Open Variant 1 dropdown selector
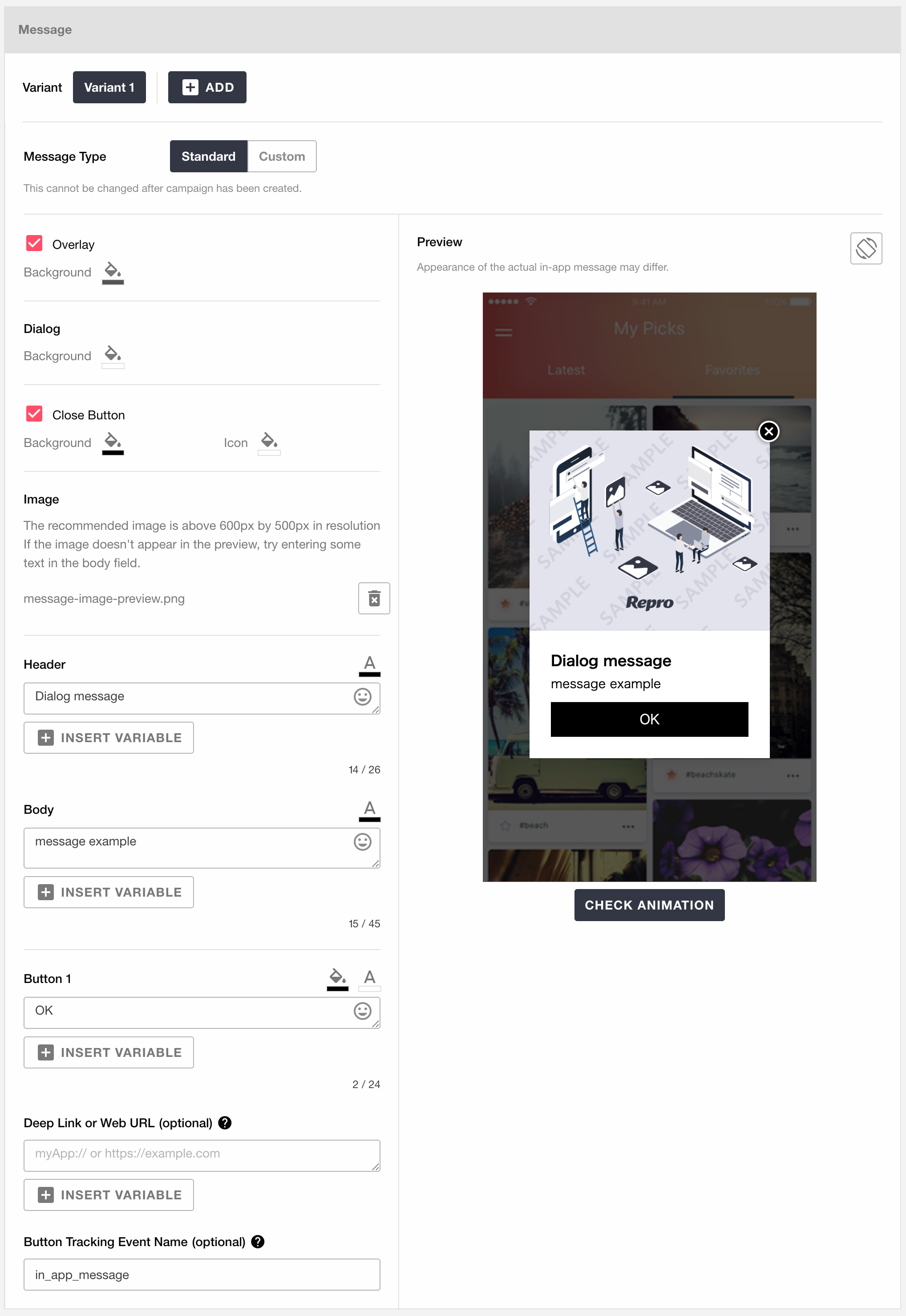The image size is (906, 1316). pyautogui.click(x=108, y=87)
